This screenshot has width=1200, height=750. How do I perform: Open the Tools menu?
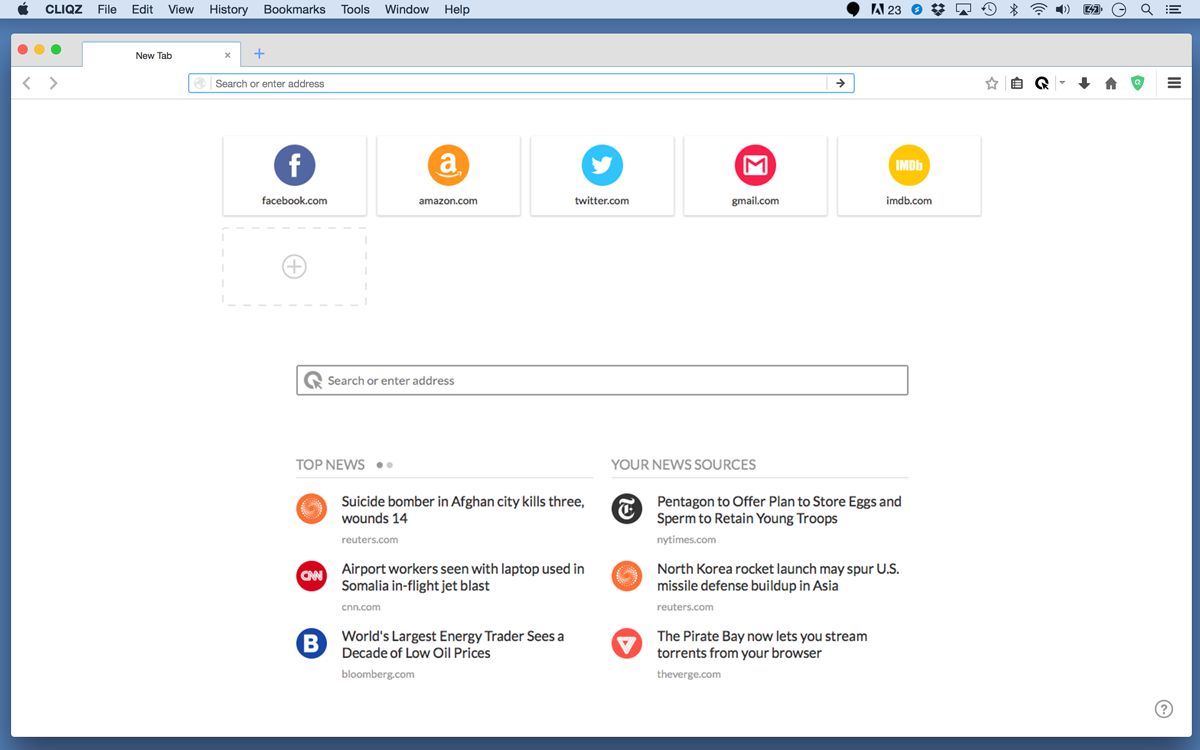[x=355, y=9]
